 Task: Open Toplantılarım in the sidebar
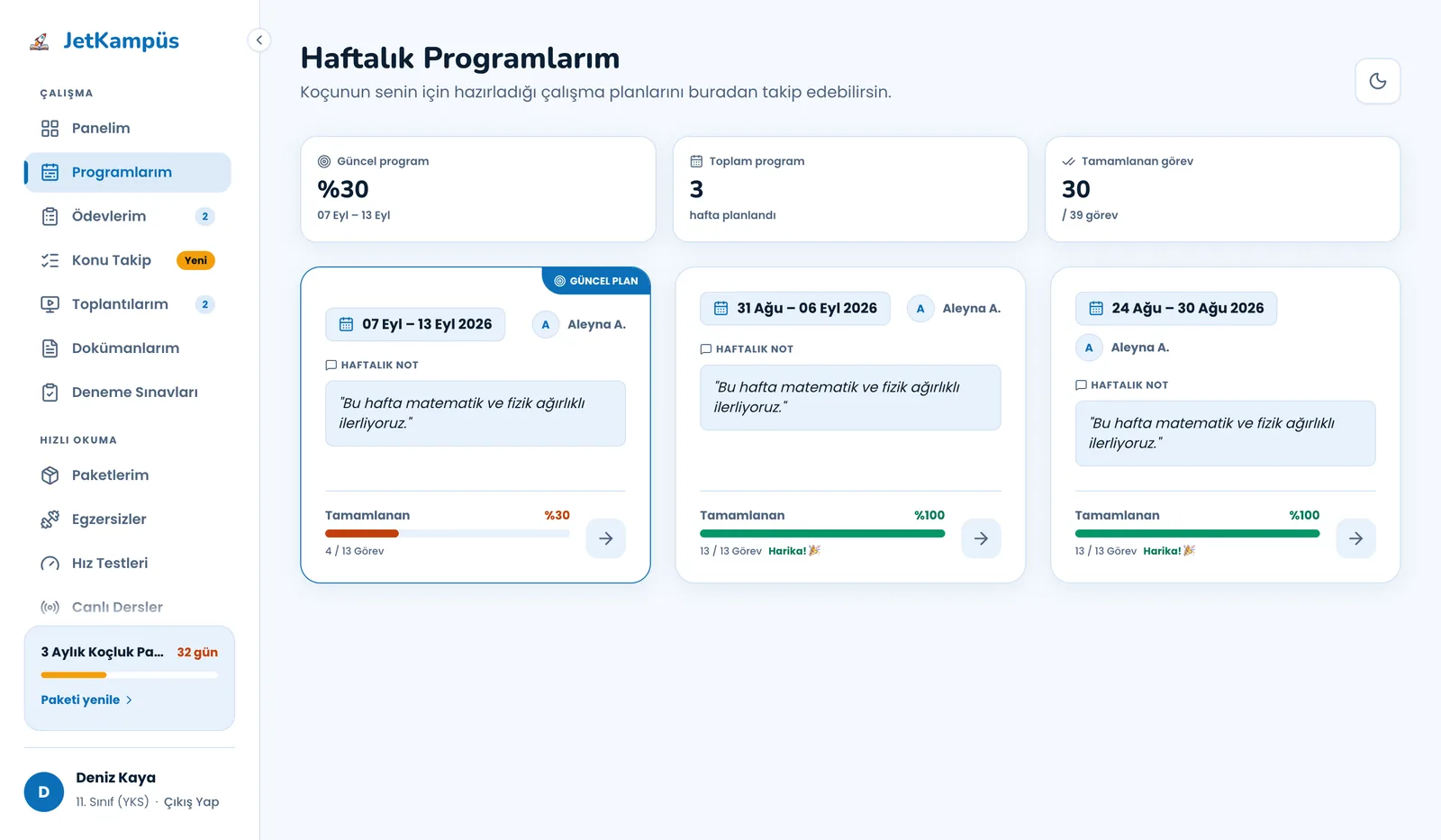[x=128, y=304]
